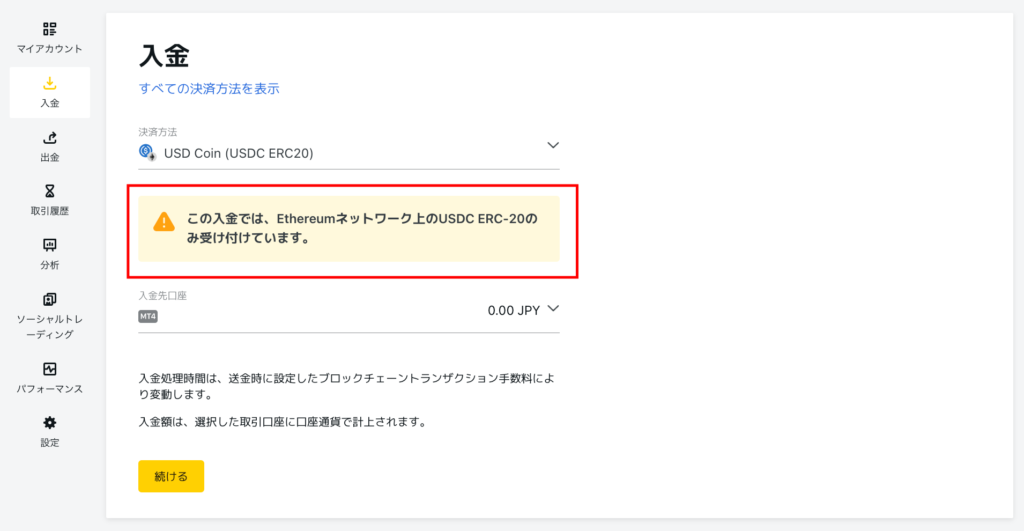Image resolution: width=1024 pixels, height=531 pixels.
Task: Expand the 決済方法 dropdown chevron
Action: pyautogui.click(x=553, y=145)
